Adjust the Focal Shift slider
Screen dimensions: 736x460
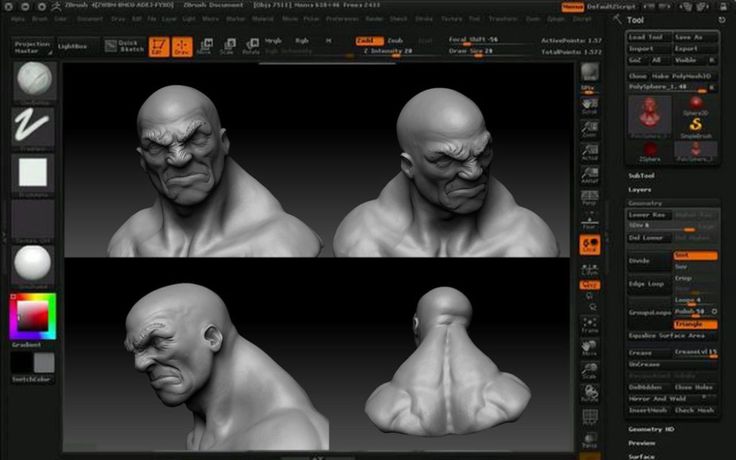(x=488, y=40)
